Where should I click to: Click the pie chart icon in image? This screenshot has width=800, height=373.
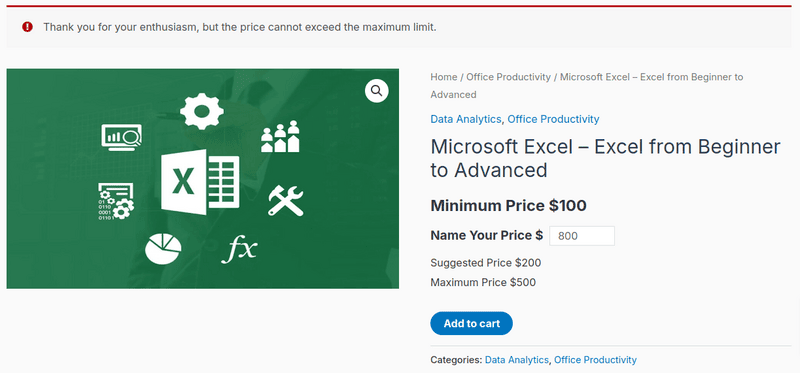pyautogui.click(x=163, y=248)
